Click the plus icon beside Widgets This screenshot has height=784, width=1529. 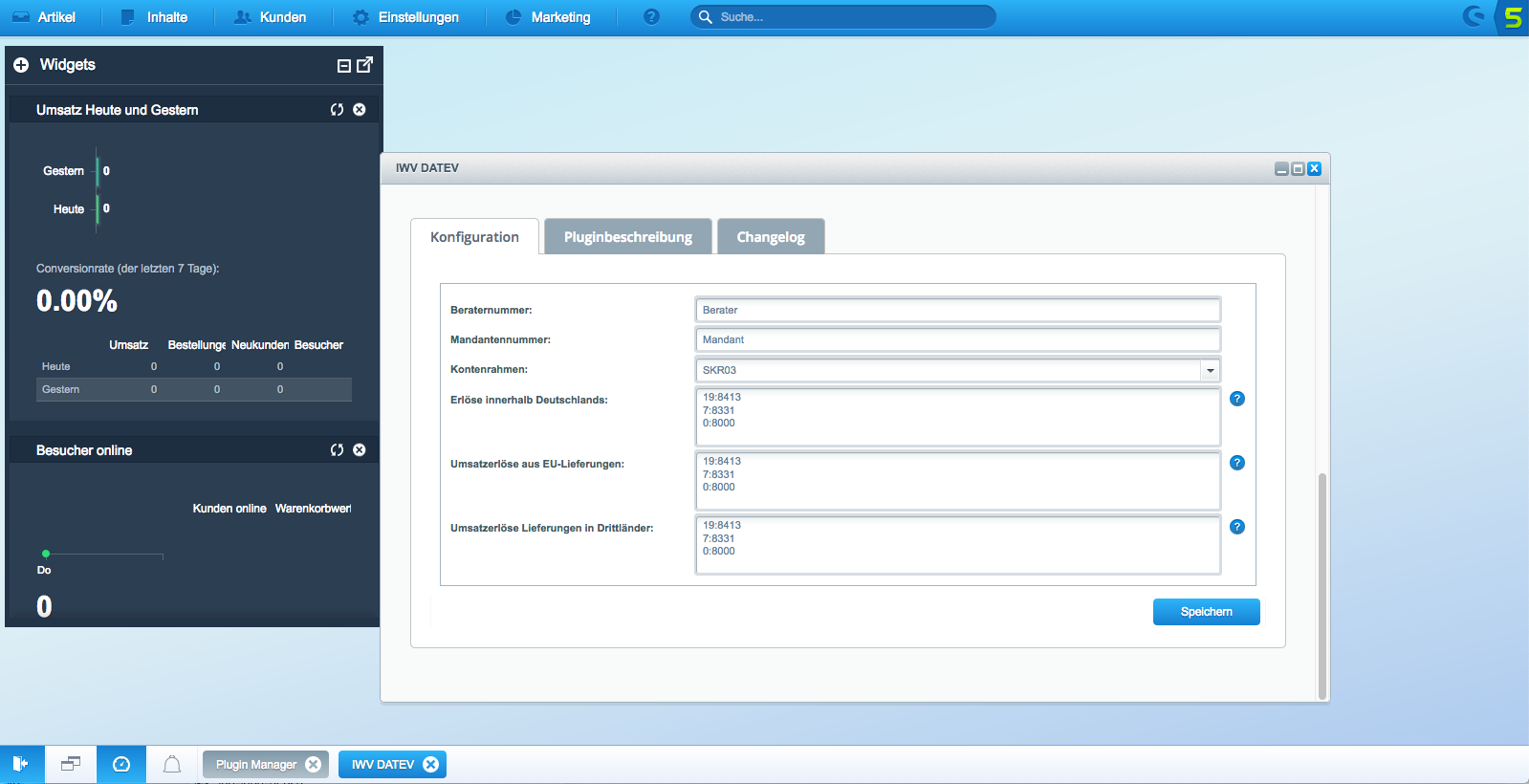21,65
